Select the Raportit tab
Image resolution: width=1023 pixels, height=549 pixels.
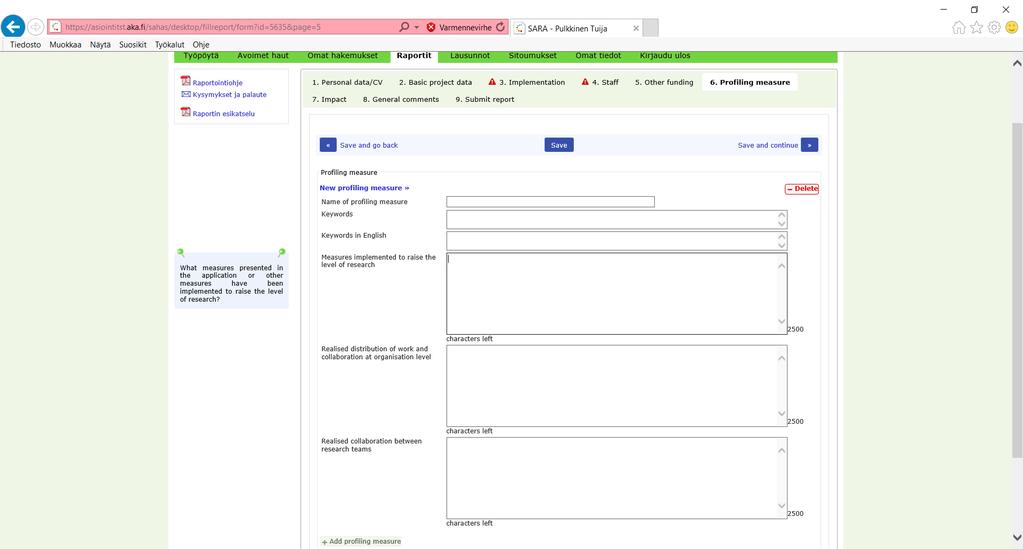(414, 56)
